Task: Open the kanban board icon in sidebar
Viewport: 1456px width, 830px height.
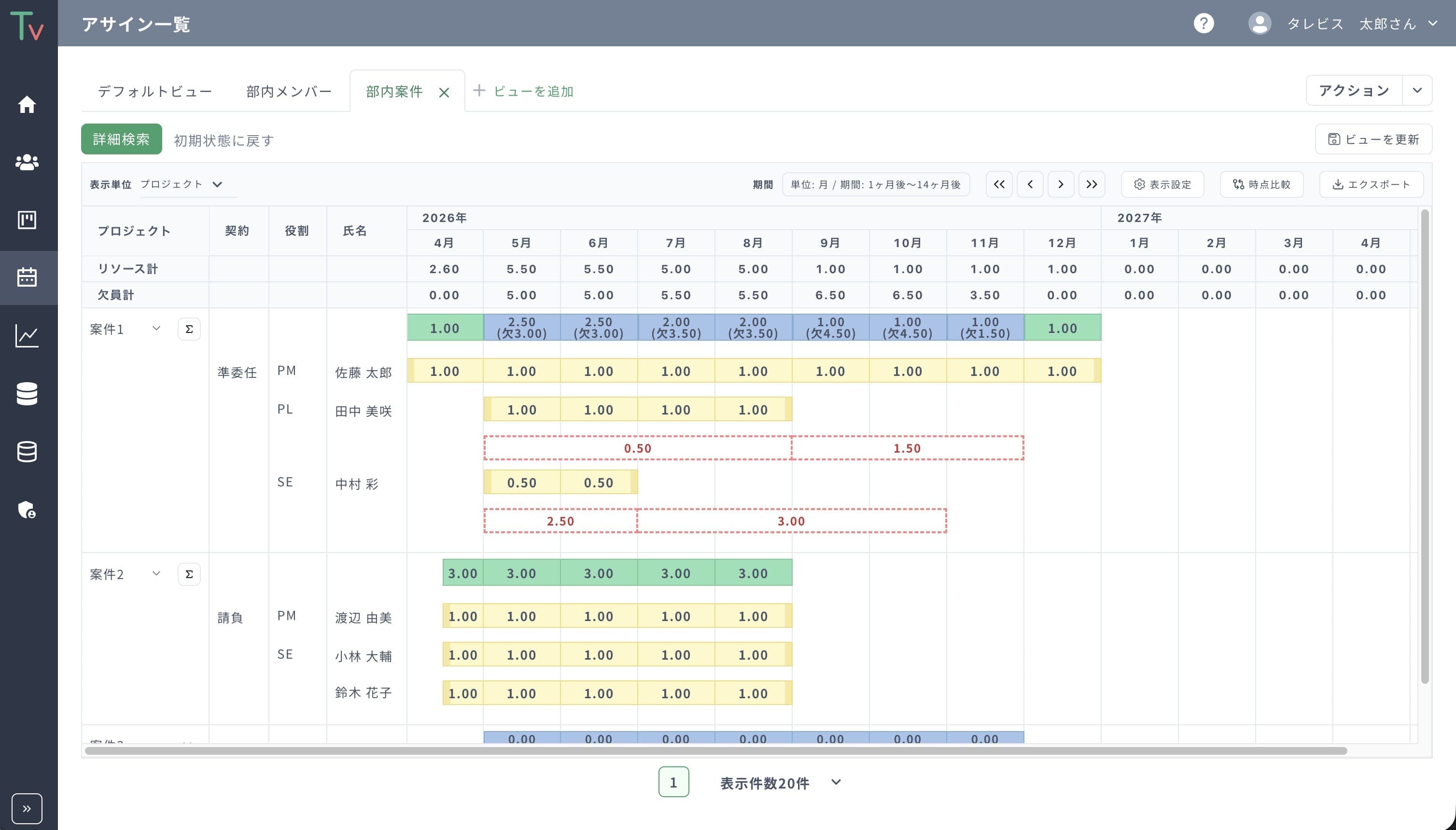Action: (27, 220)
